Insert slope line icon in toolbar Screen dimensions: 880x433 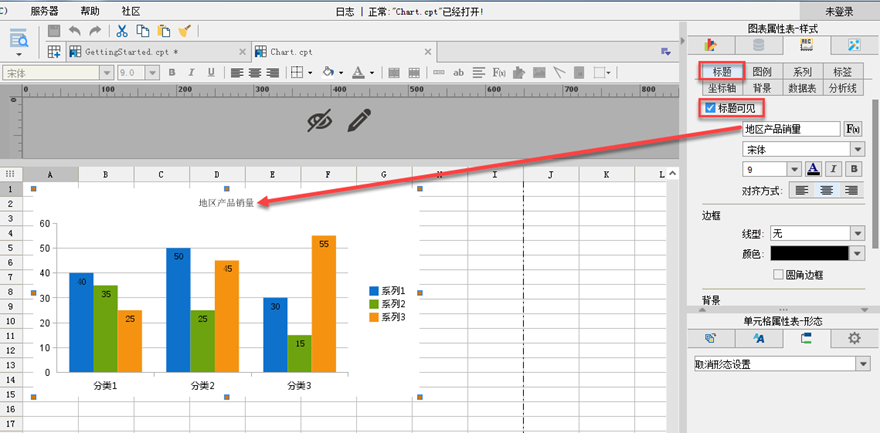click(559, 72)
